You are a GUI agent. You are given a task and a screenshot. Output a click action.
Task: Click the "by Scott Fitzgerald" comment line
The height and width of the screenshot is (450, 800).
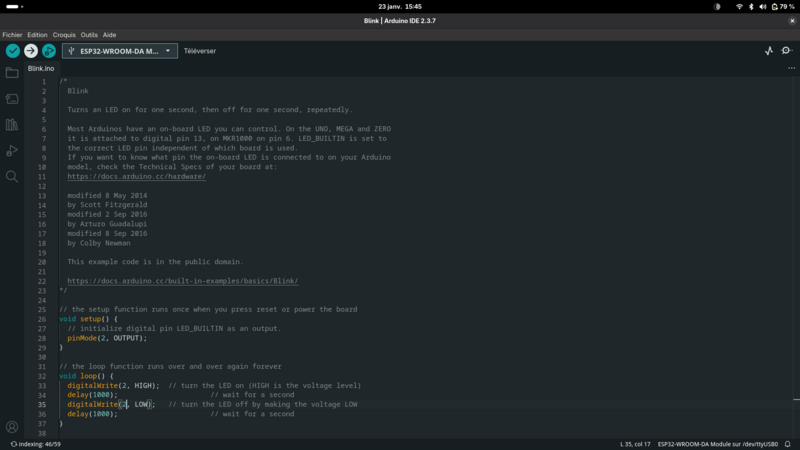point(107,205)
